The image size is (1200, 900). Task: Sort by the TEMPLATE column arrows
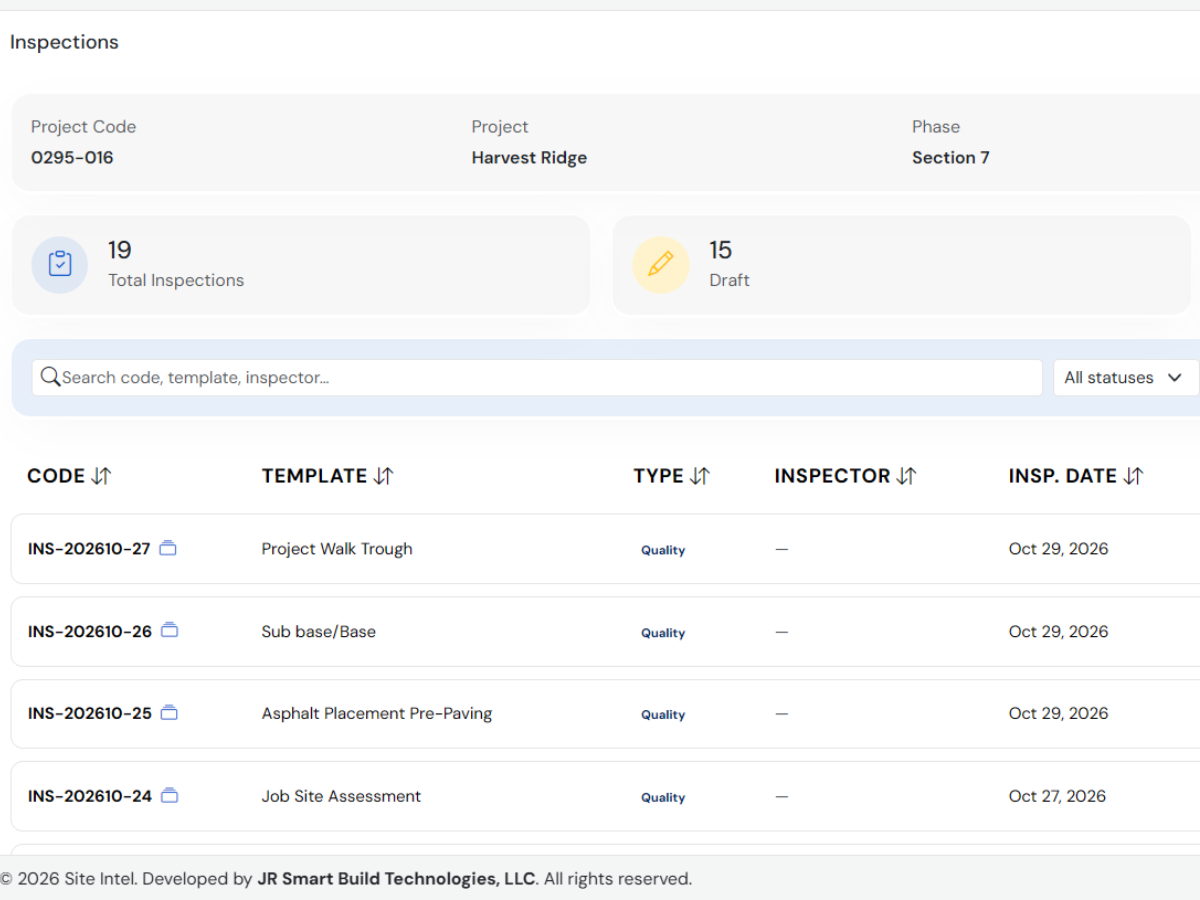(x=384, y=476)
